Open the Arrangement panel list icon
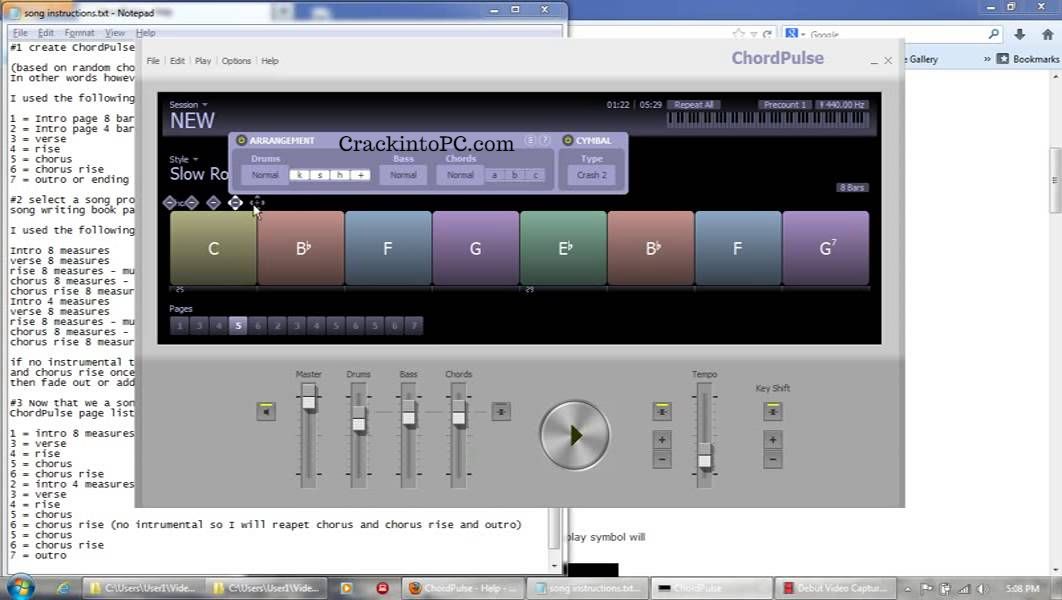 click(x=530, y=140)
